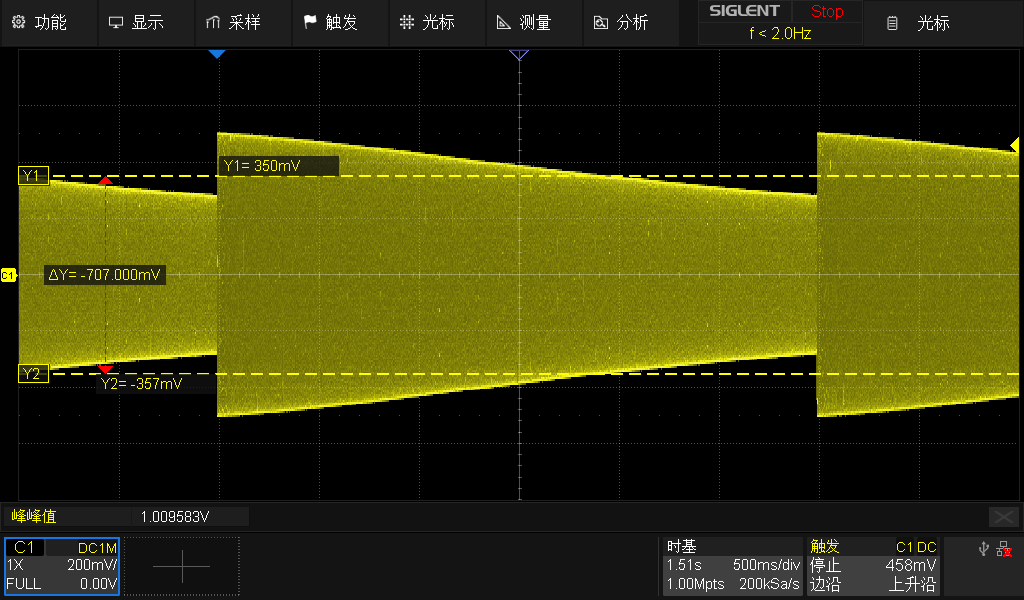Open the 功能 utility menu

click(x=49, y=23)
